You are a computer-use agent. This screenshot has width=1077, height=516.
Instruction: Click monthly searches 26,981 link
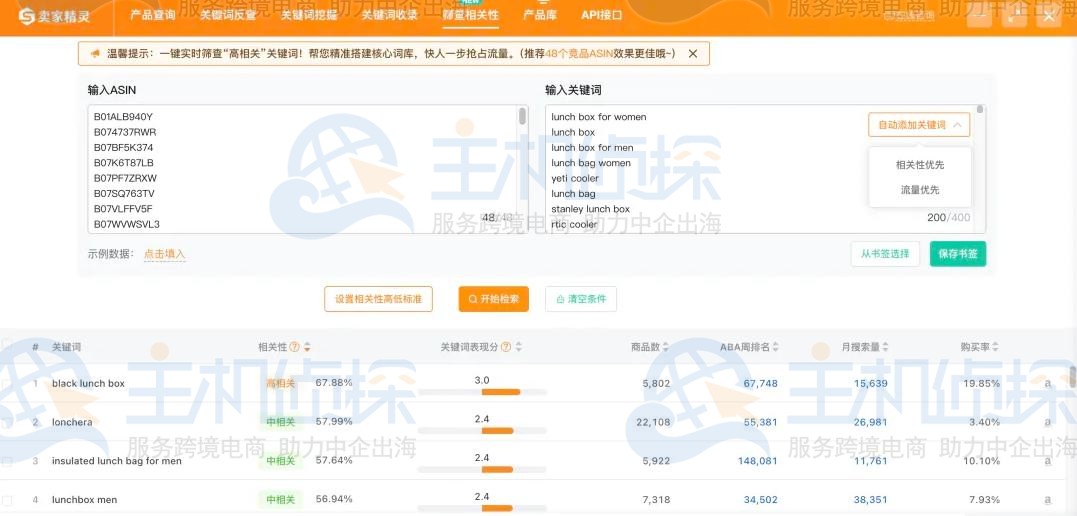tap(870, 422)
